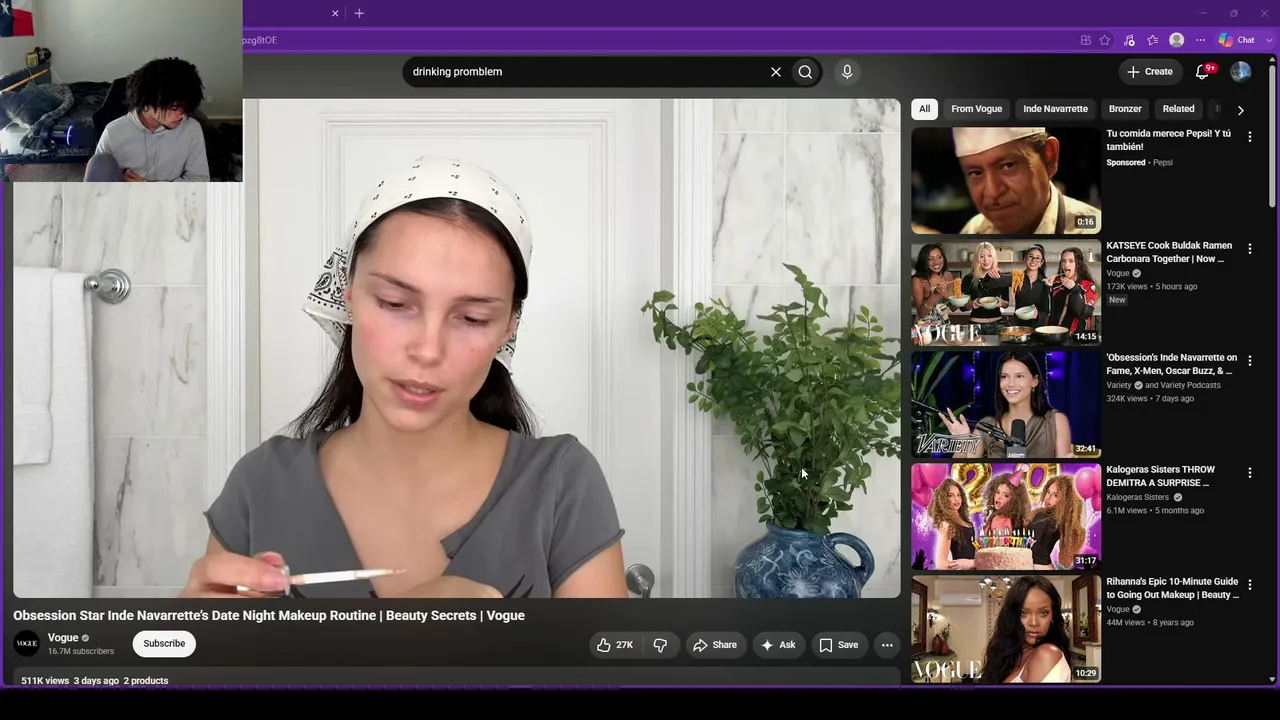Bookmark this page with the star icon
The width and height of the screenshot is (1280, 720).
click(1105, 40)
